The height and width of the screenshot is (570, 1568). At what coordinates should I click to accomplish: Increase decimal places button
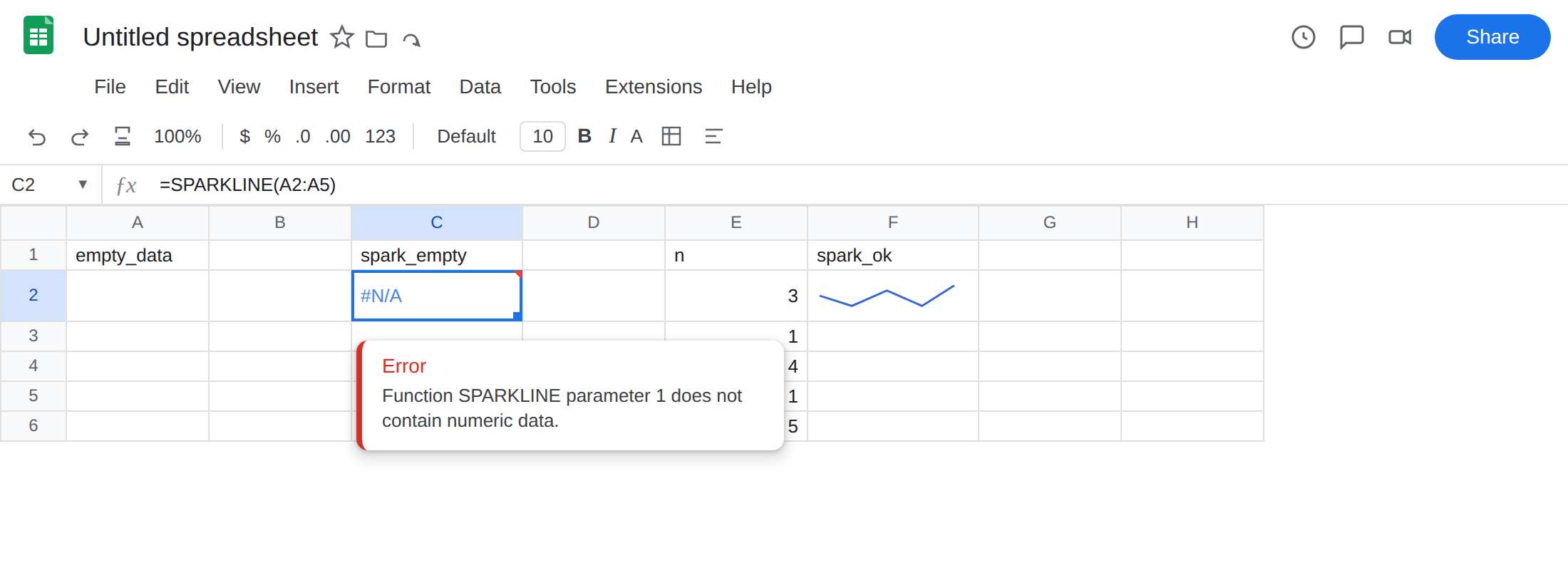click(338, 136)
